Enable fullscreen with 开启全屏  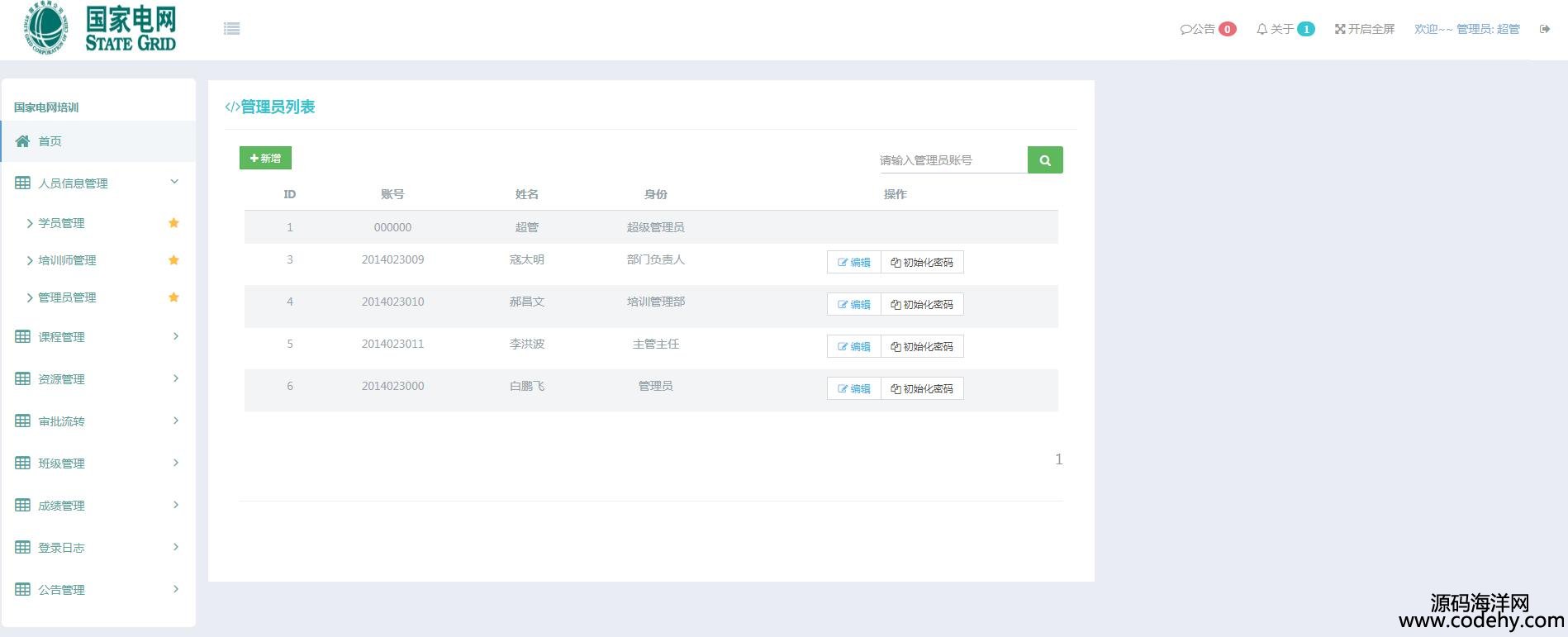pyautogui.click(x=1364, y=29)
